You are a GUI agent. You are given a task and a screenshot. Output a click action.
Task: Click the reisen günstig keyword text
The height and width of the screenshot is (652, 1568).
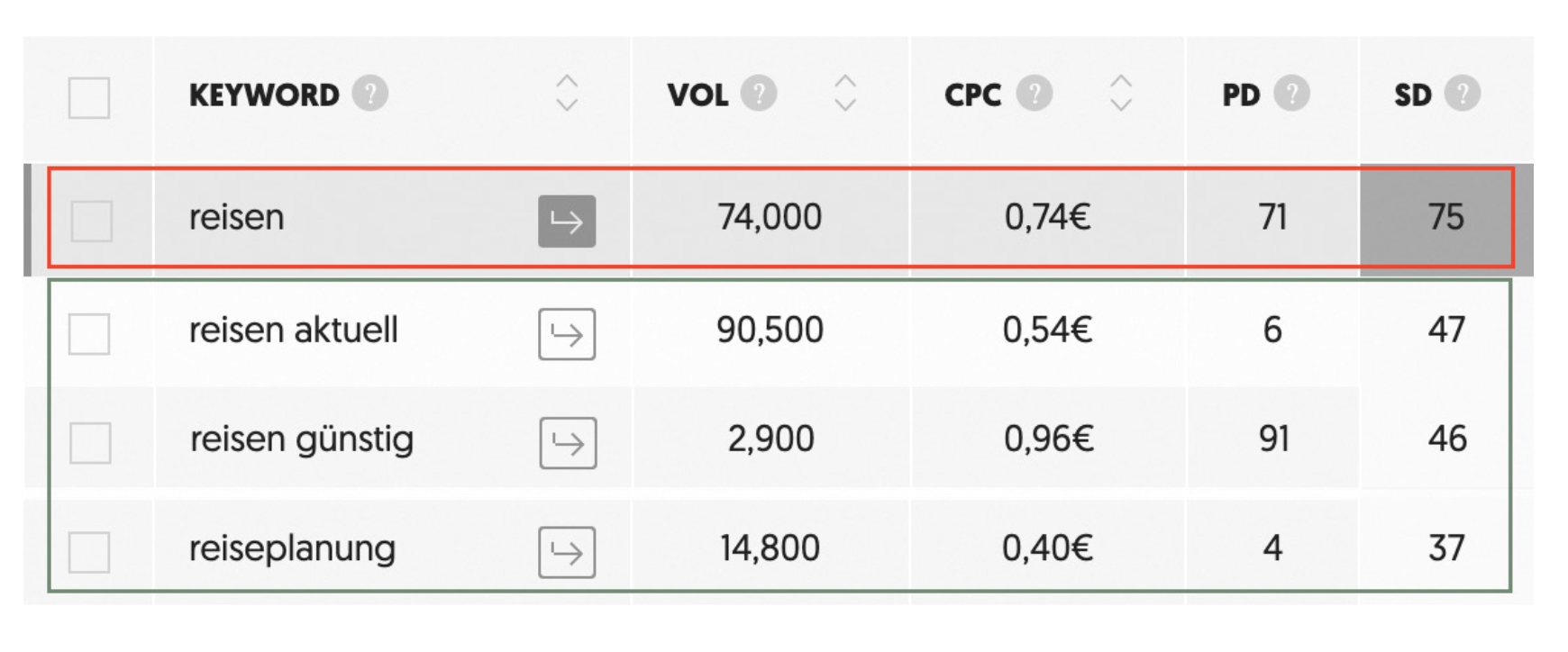302,440
